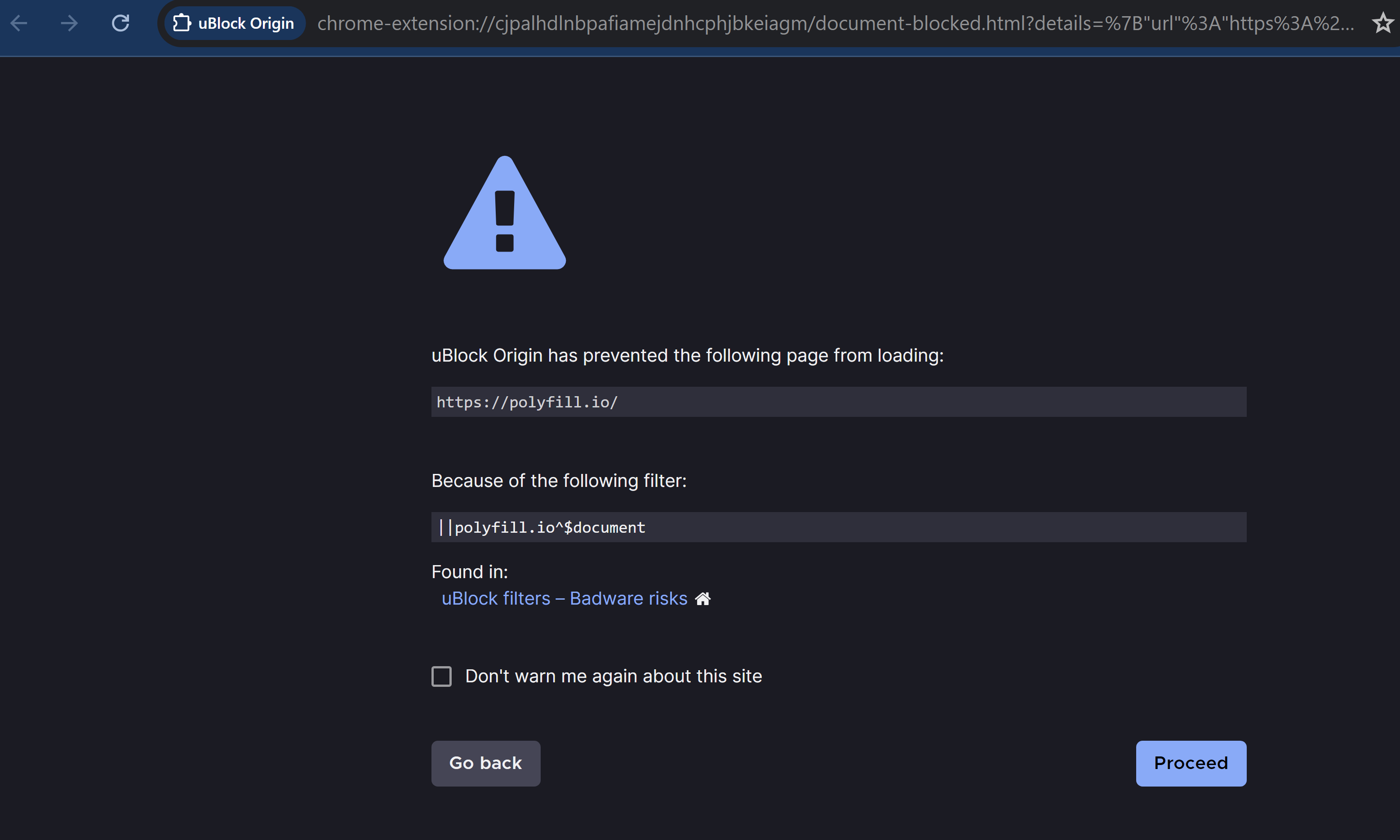Click the browser forward arrow

pyautogui.click(x=69, y=23)
